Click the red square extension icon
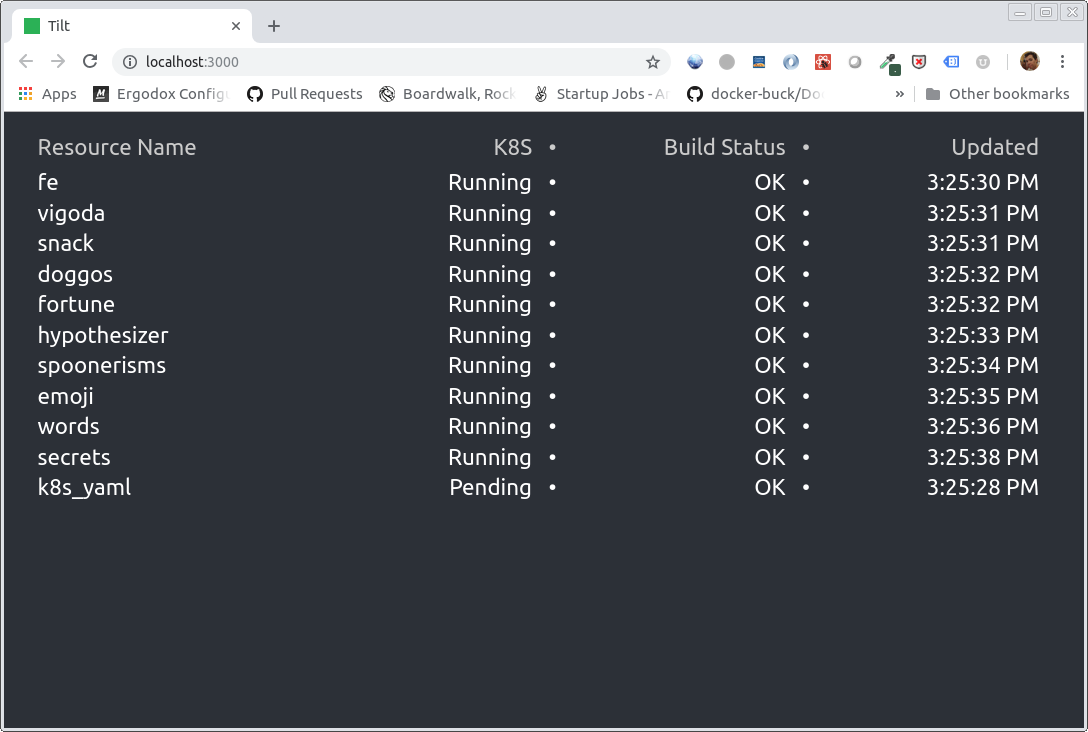Image resolution: width=1088 pixels, height=732 pixels. pos(823,62)
